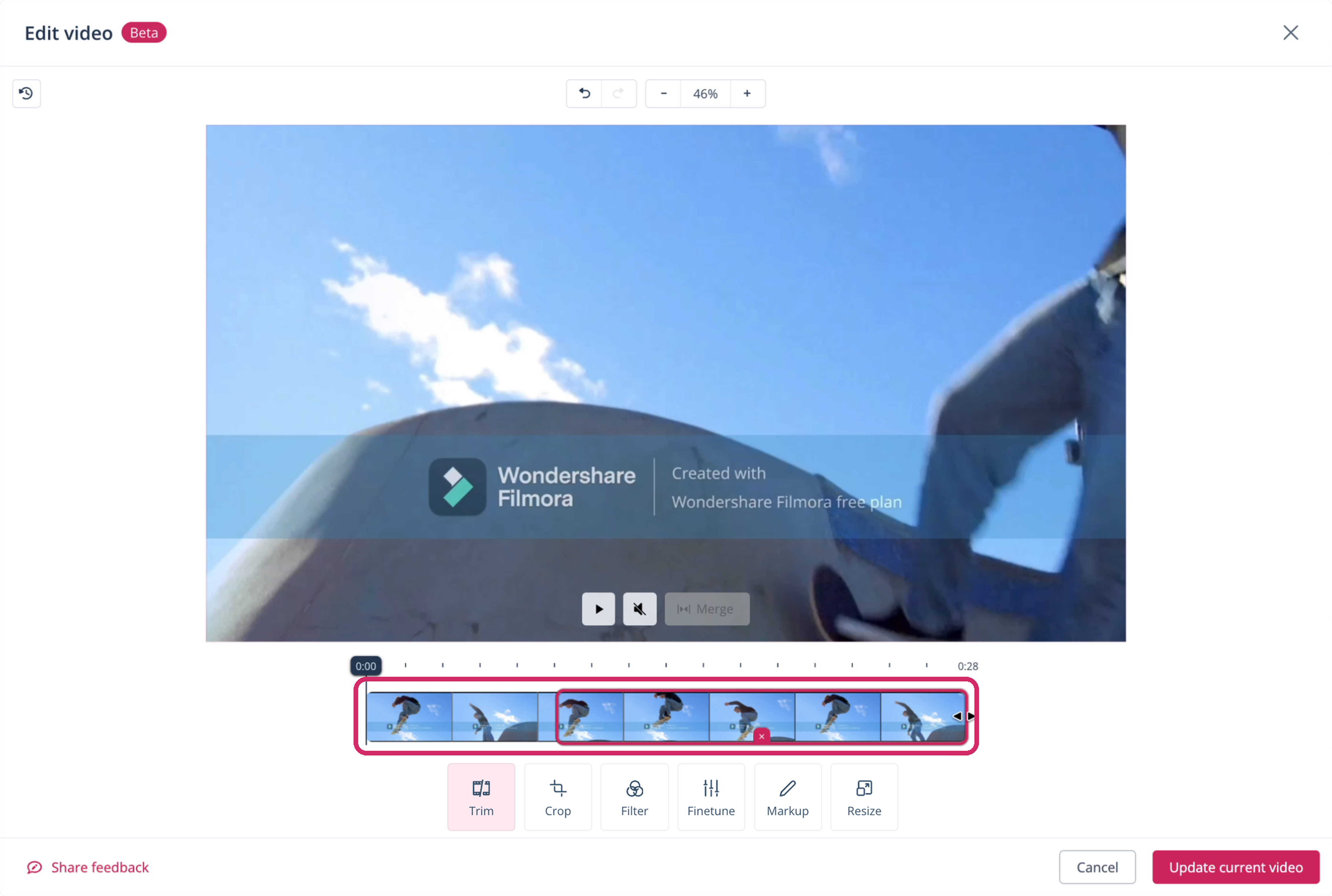Viewport: 1332px width, 896px height.
Task: Open the Filter tool
Action: tap(634, 797)
